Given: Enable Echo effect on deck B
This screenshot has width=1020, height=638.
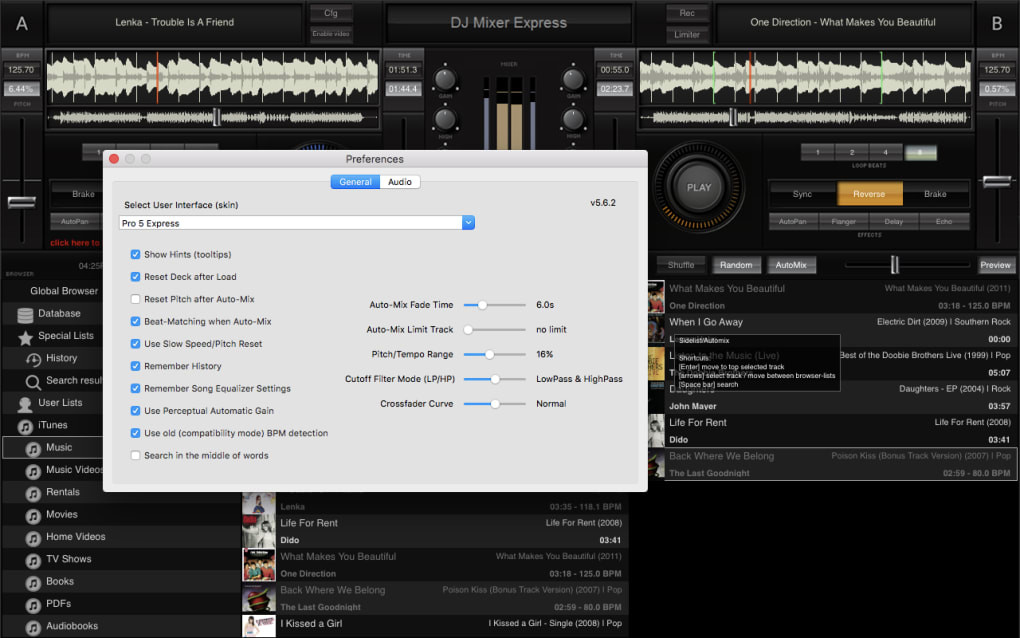Looking at the screenshot, I should tap(944, 222).
